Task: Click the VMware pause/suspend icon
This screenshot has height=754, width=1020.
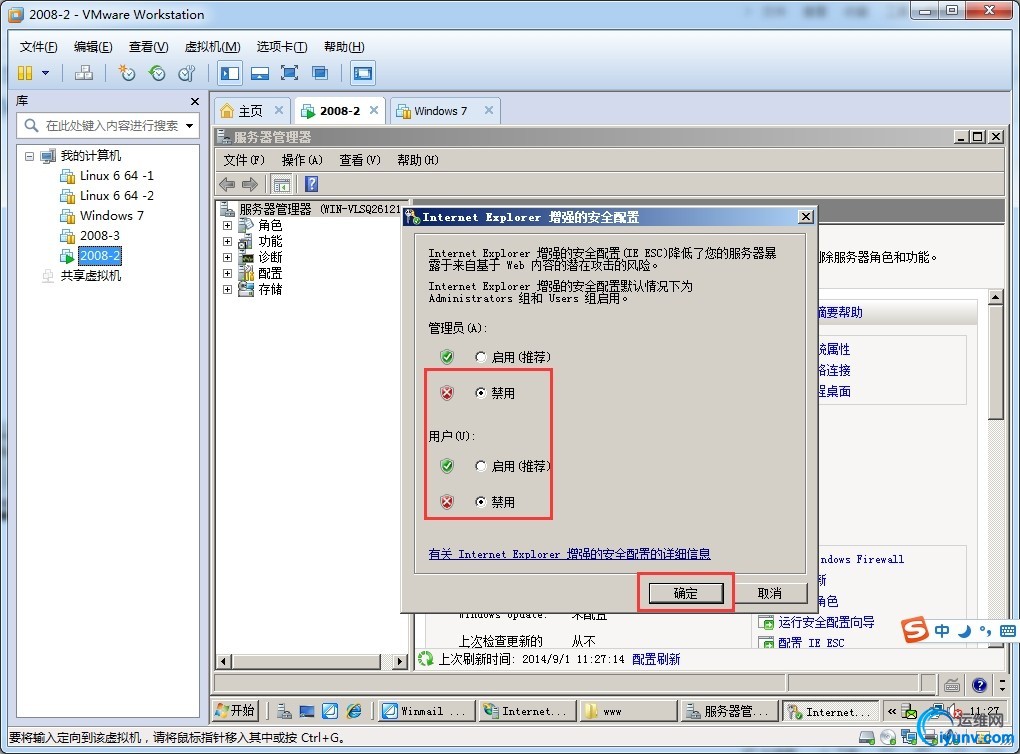Action: pyautogui.click(x=25, y=73)
